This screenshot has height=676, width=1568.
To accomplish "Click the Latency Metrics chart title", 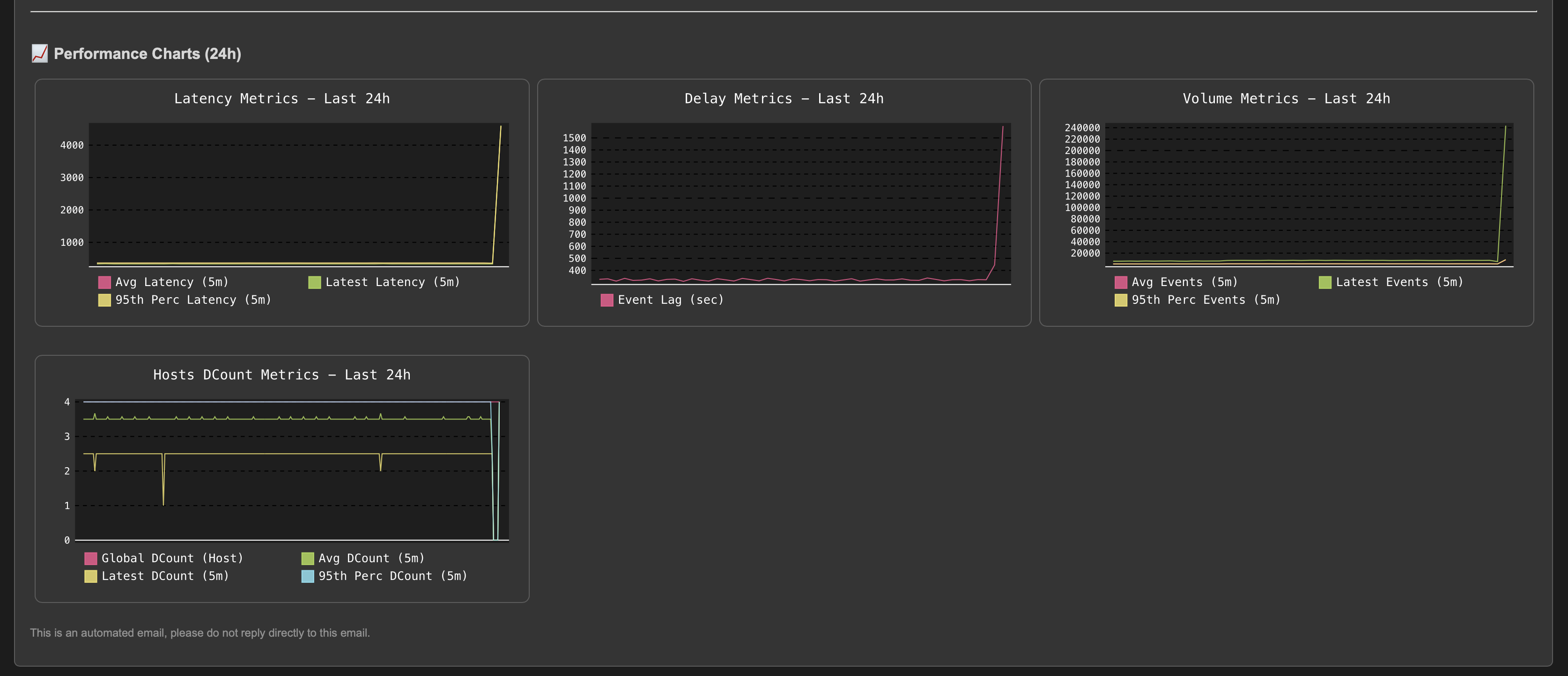I will point(282,99).
